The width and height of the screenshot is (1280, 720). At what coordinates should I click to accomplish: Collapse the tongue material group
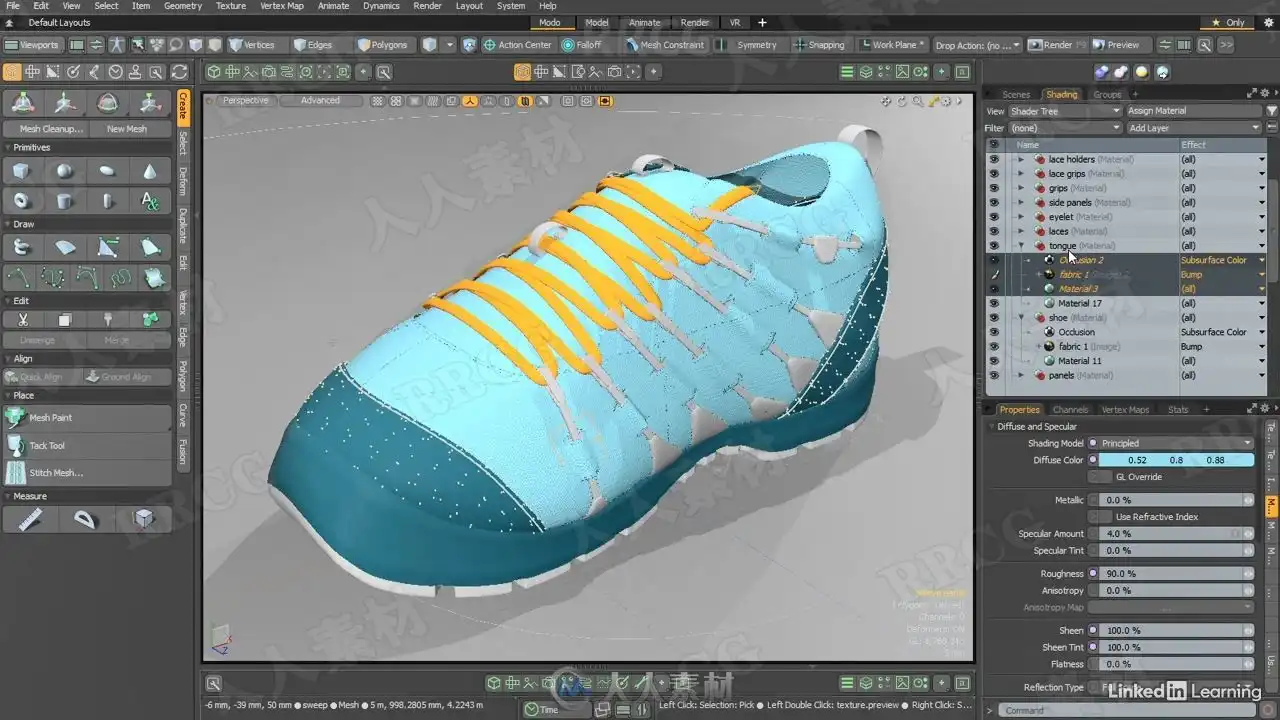point(1020,246)
